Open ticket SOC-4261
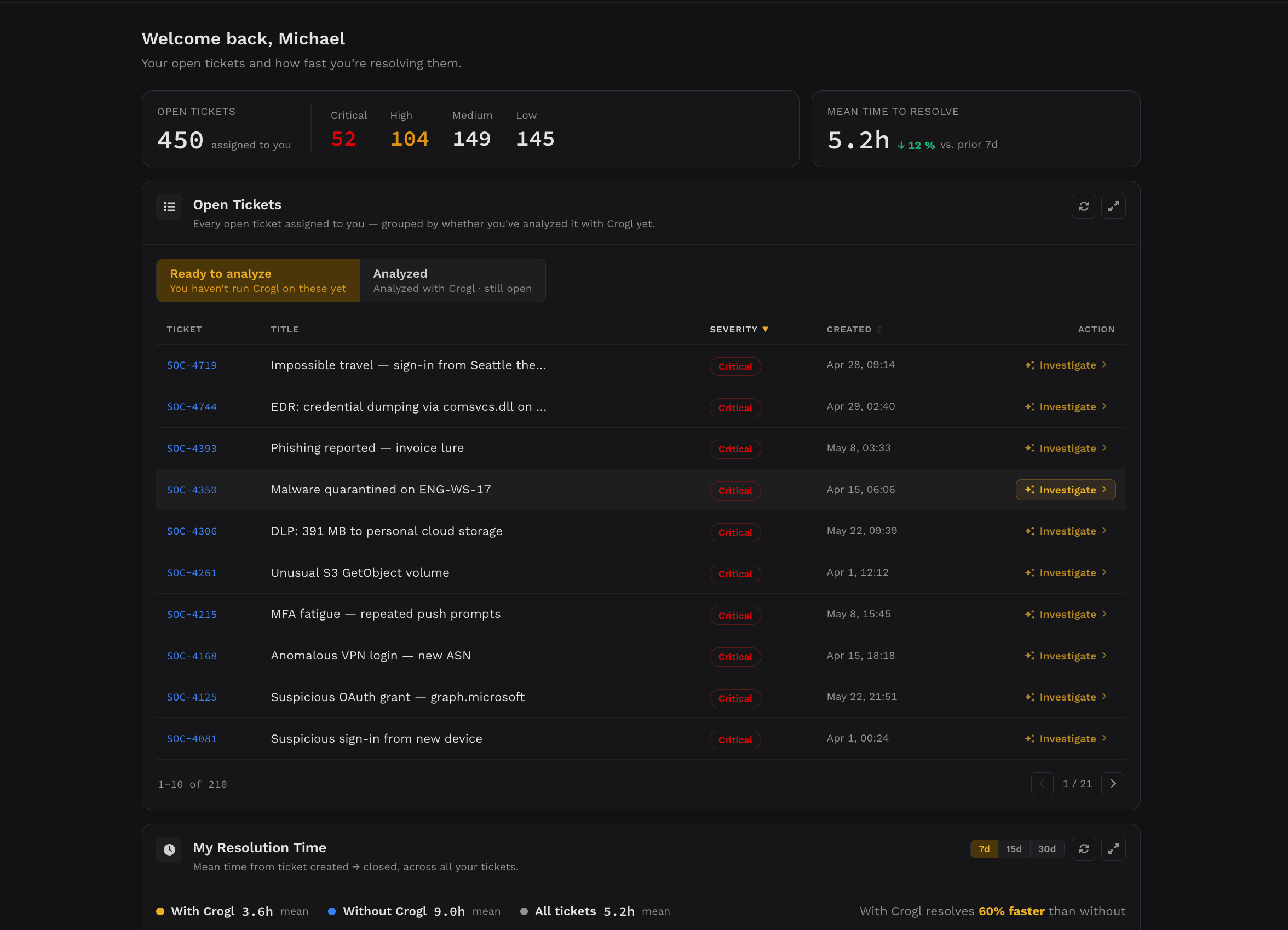This screenshot has height=930, width=1288. pyautogui.click(x=192, y=573)
